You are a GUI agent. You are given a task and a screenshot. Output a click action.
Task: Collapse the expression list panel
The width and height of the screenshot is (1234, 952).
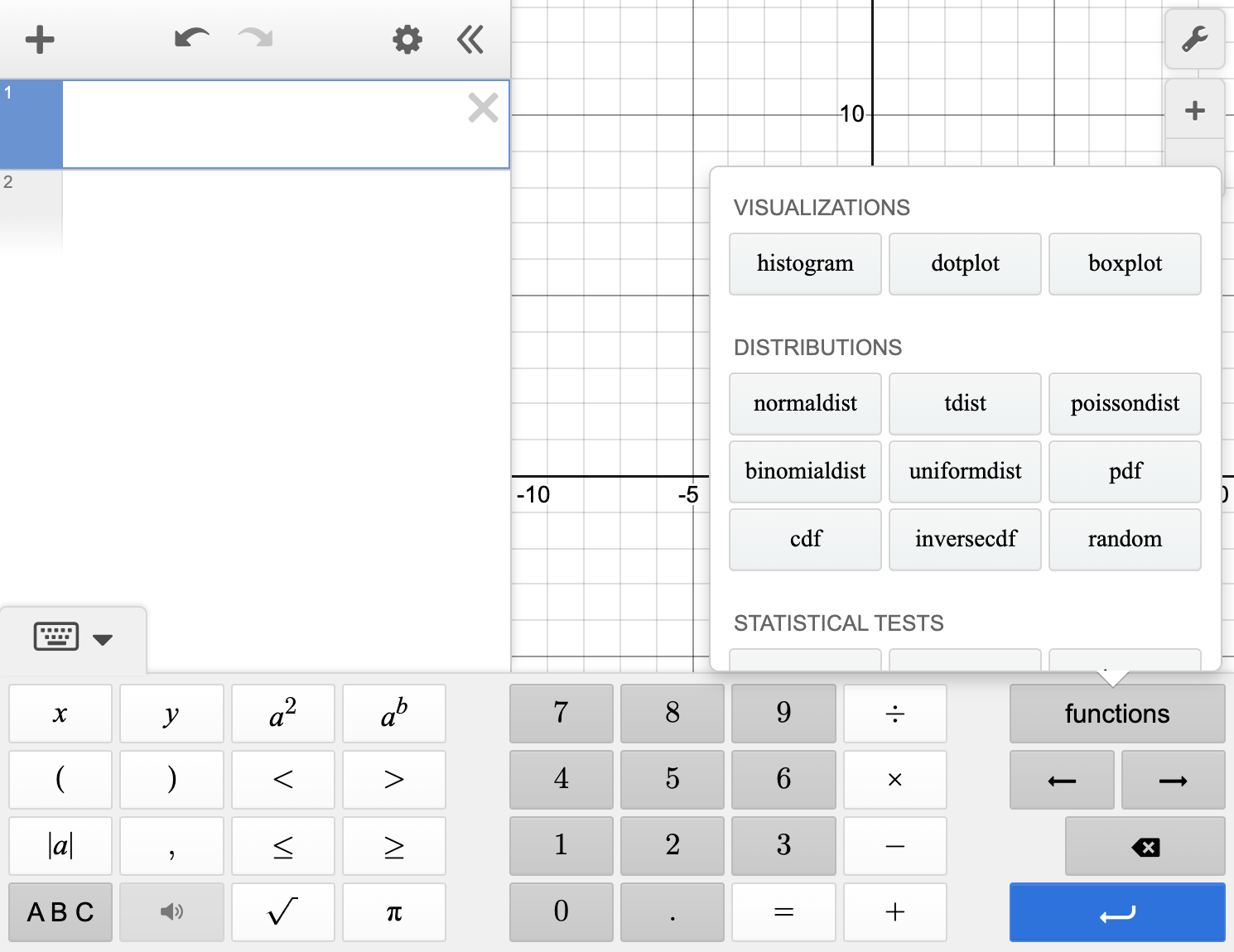pos(470,39)
